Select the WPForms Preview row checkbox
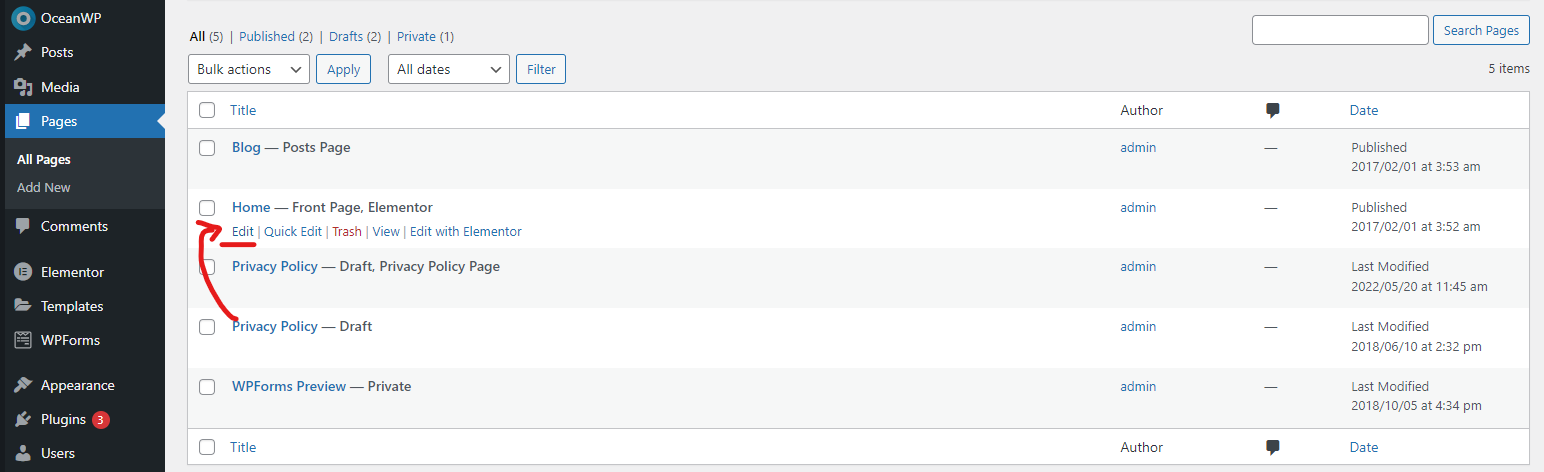1544x472 pixels. point(207,387)
